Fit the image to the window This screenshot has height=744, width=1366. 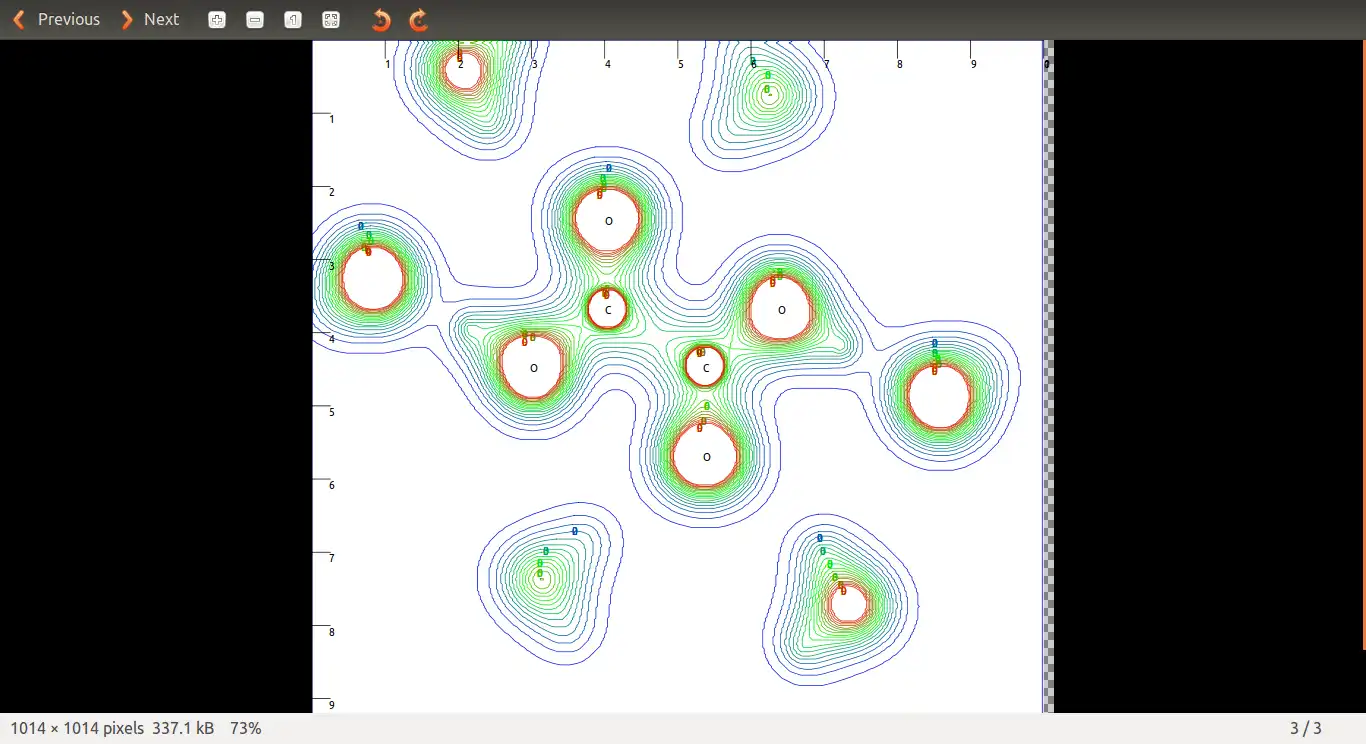(x=331, y=20)
